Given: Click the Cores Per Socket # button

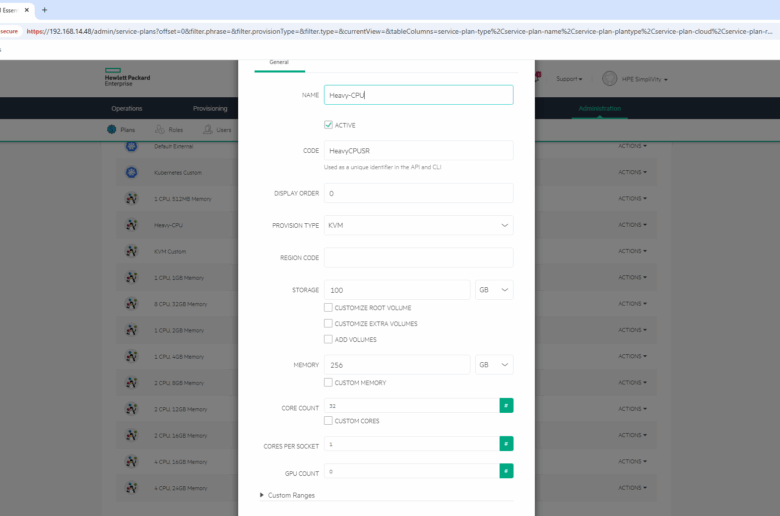Looking at the screenshot, I should [506, 443].
